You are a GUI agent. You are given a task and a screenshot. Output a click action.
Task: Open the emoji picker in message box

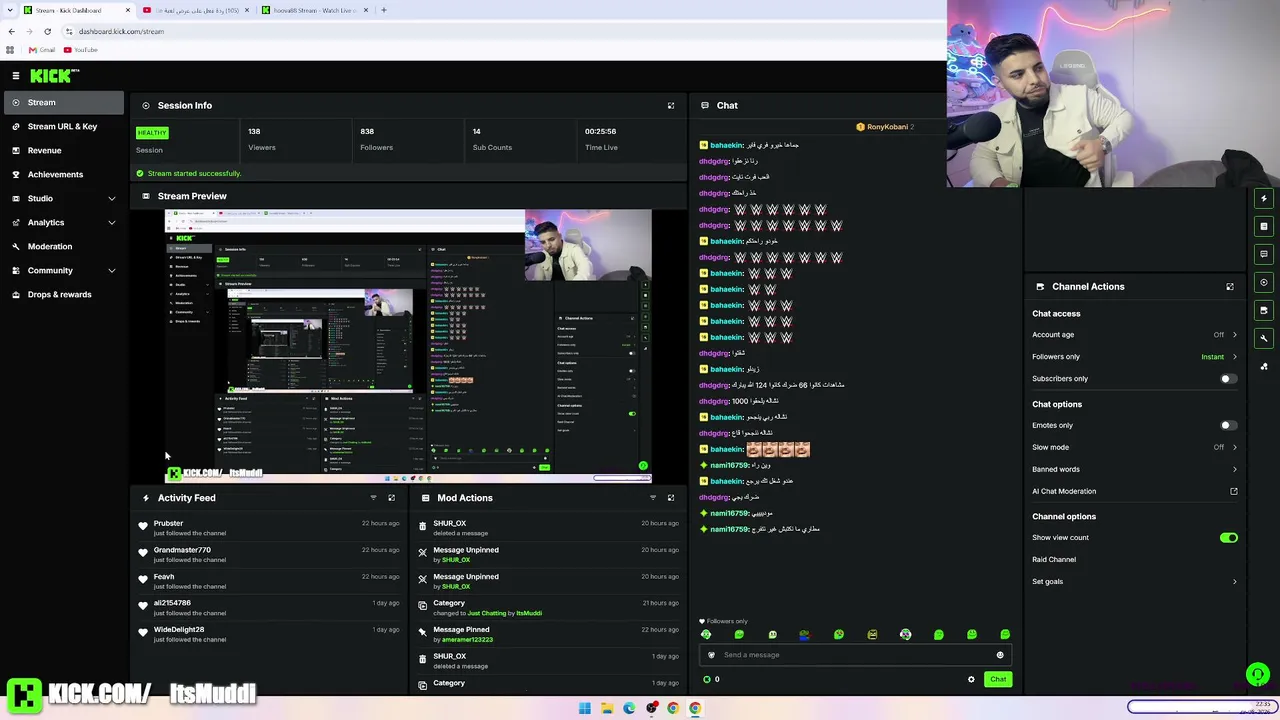(1000, 655)
